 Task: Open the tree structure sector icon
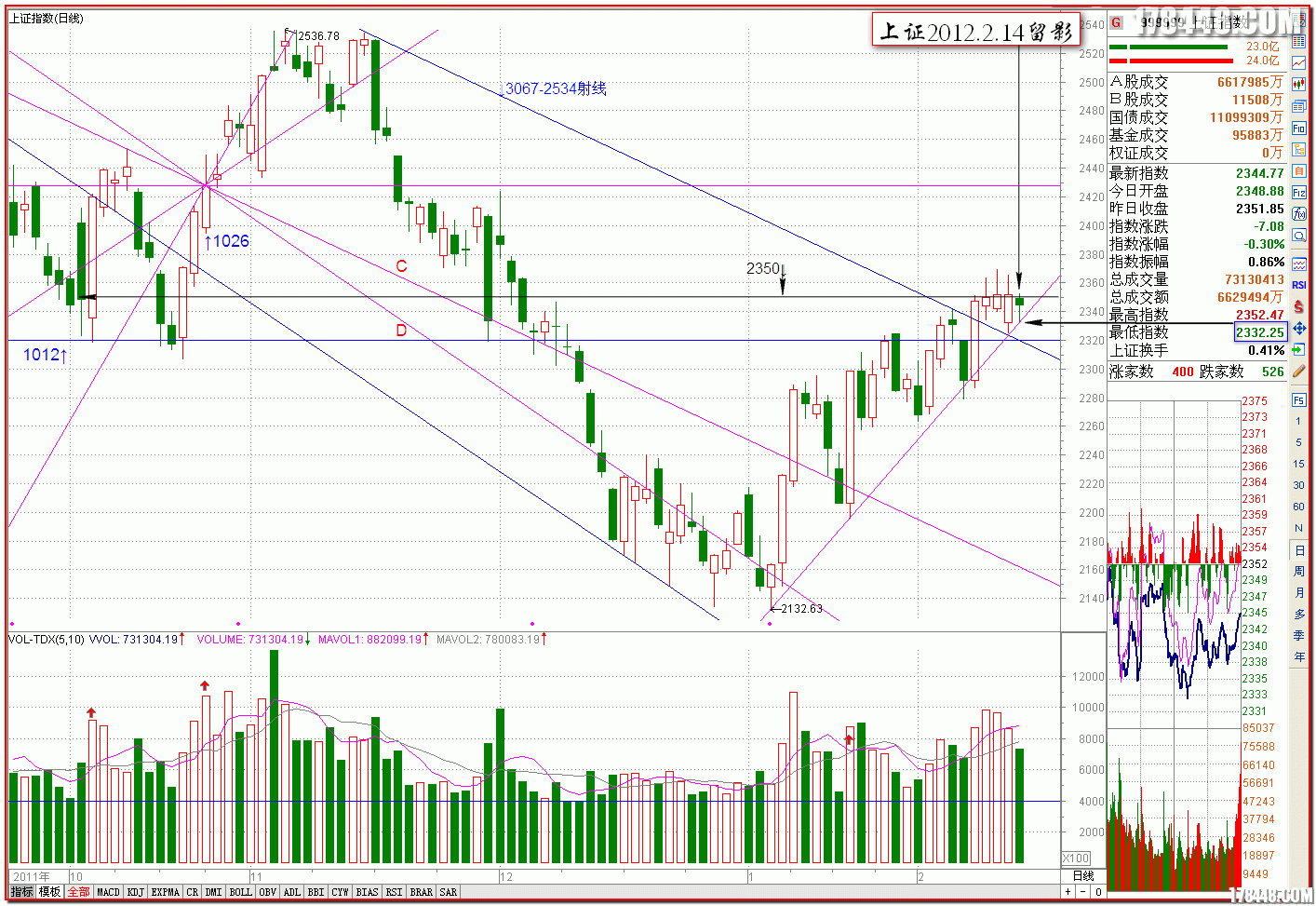tap(1299, 149)
